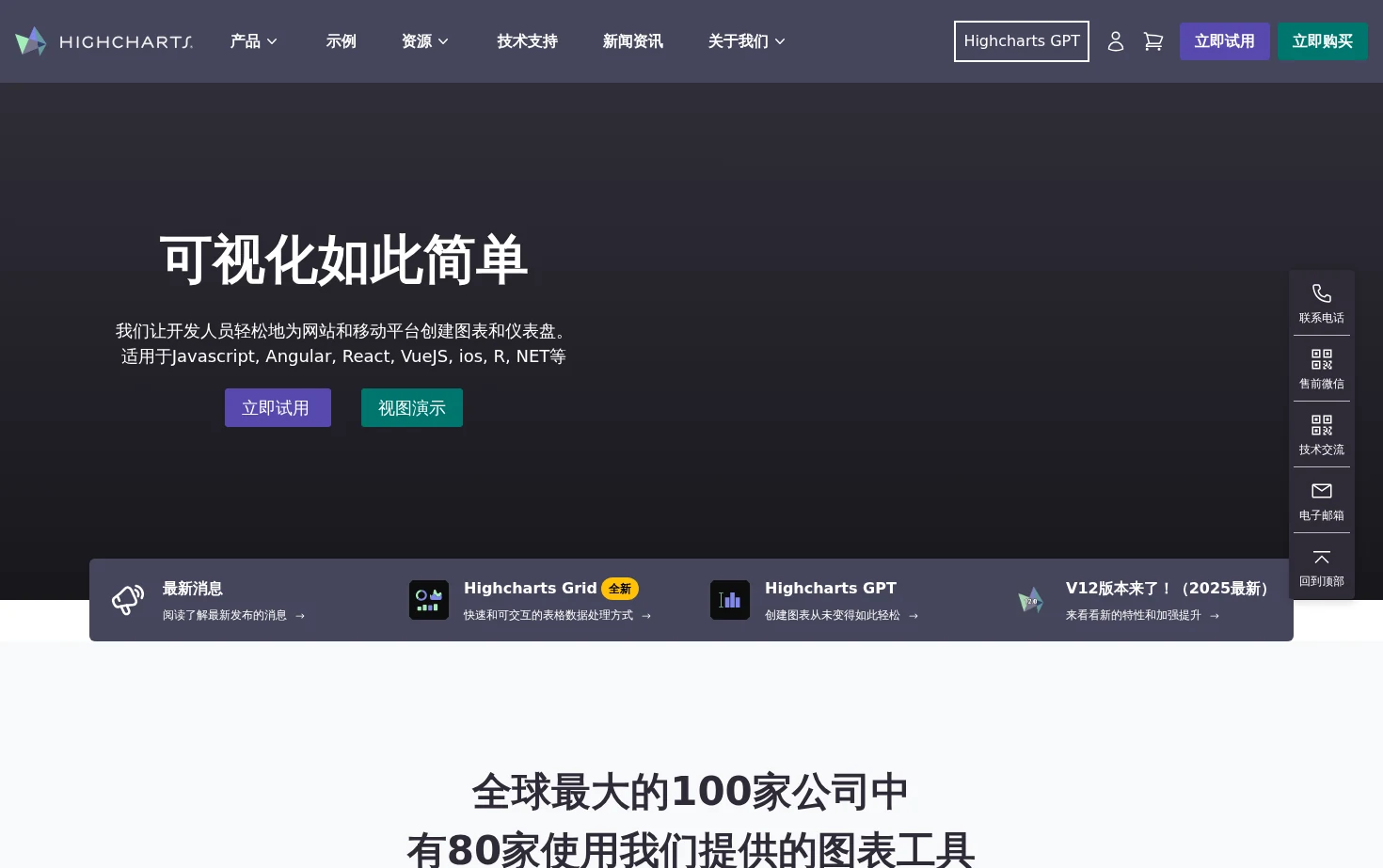
Task: Expand the 资源 dropdown menu
Action: pos(425,41)
